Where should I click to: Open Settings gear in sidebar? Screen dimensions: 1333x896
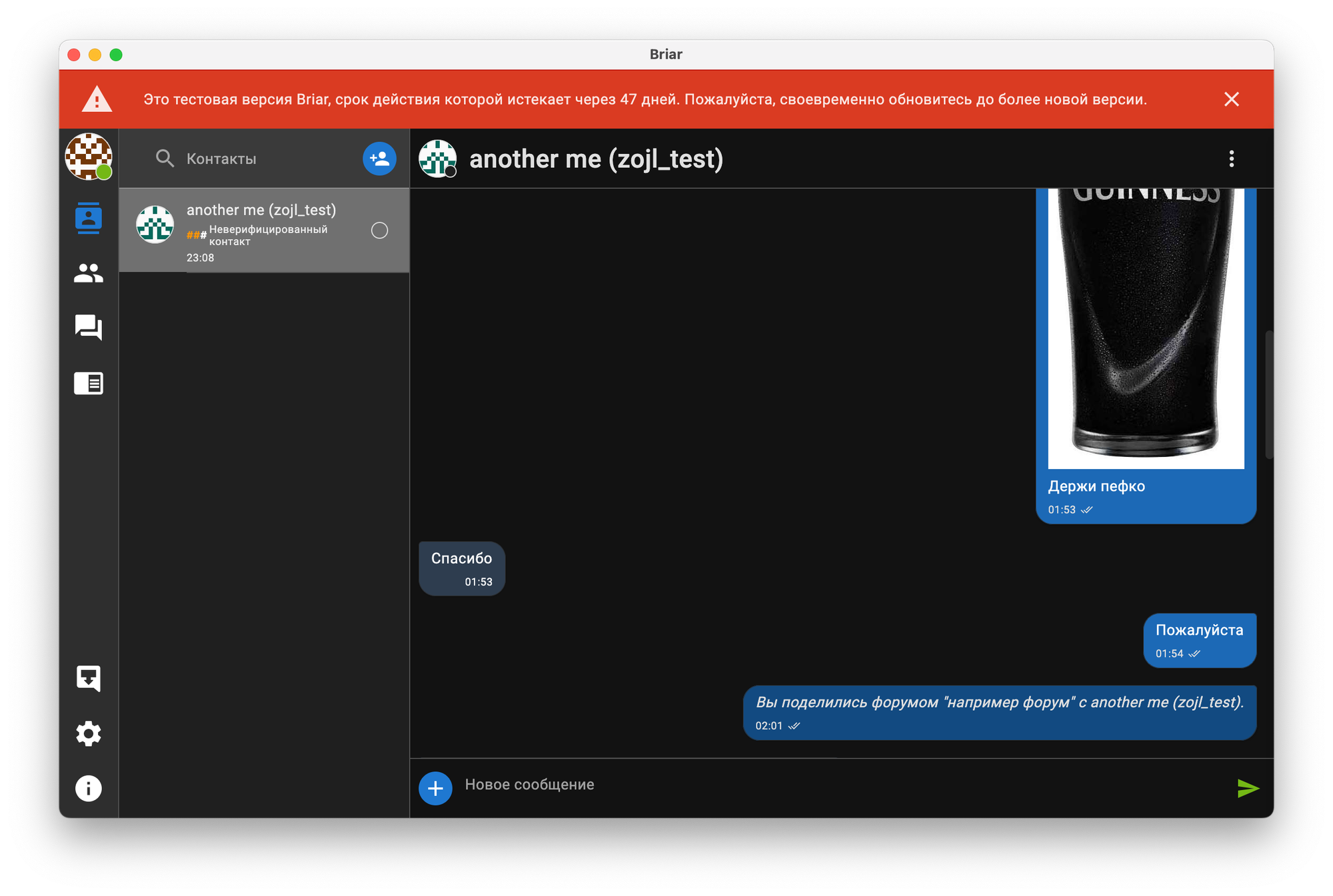point(88,733)
